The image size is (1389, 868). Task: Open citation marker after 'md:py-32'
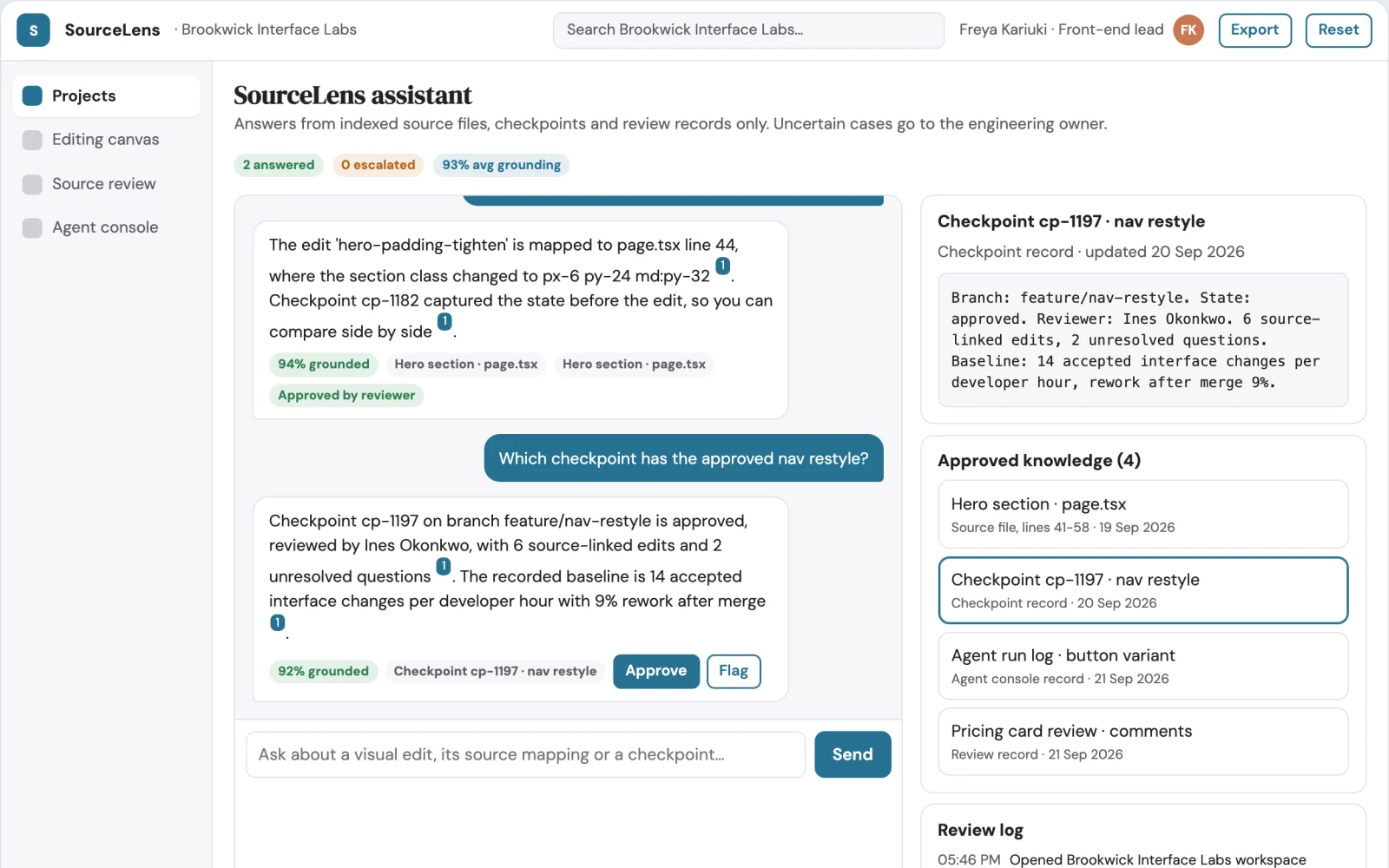(722, 266)
